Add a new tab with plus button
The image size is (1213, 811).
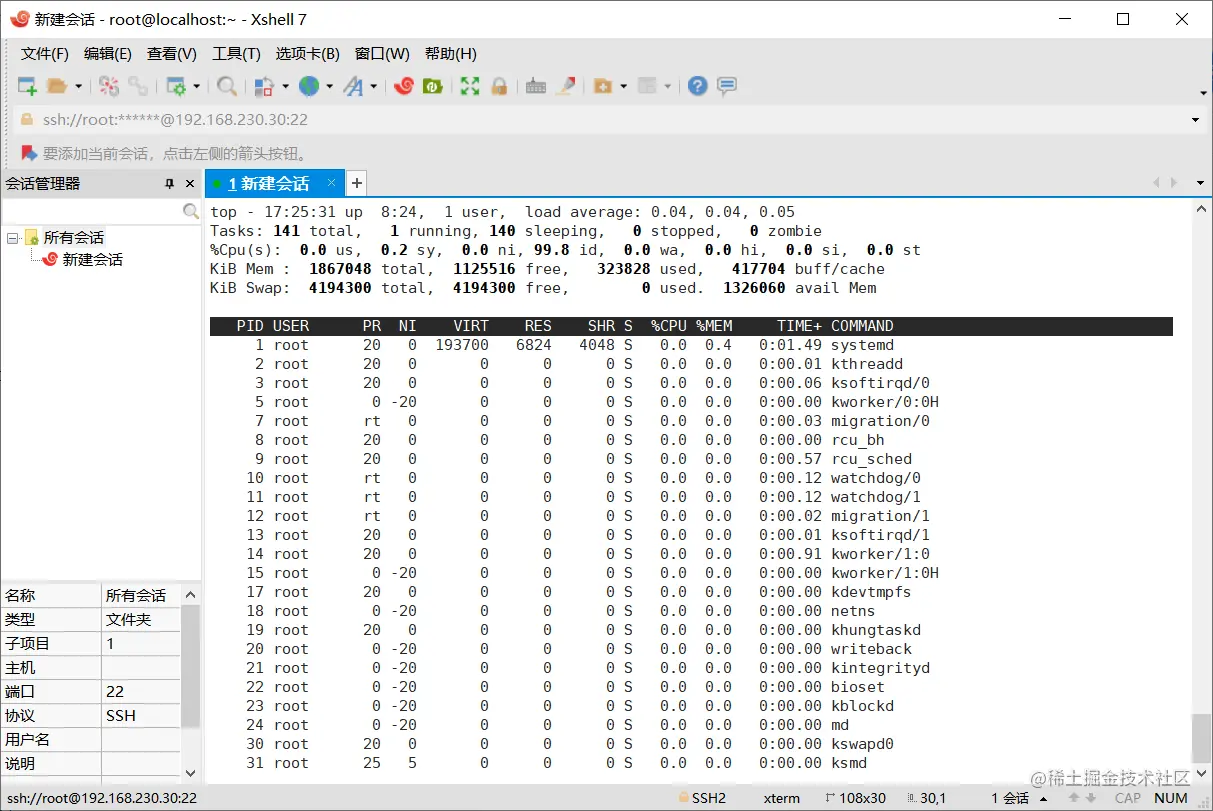357,183
